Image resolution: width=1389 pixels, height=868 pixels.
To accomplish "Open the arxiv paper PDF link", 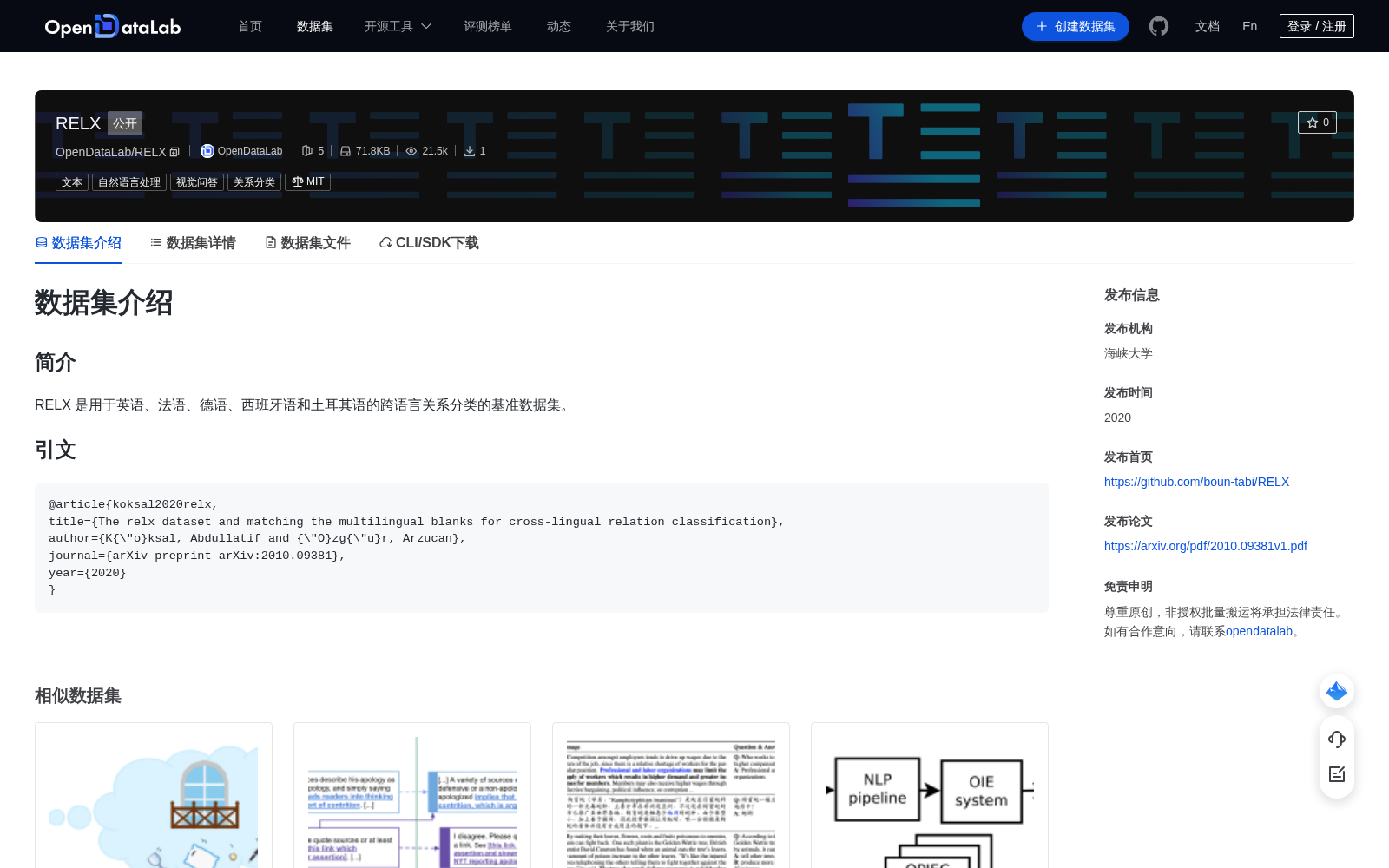I will coord(1206,546).
